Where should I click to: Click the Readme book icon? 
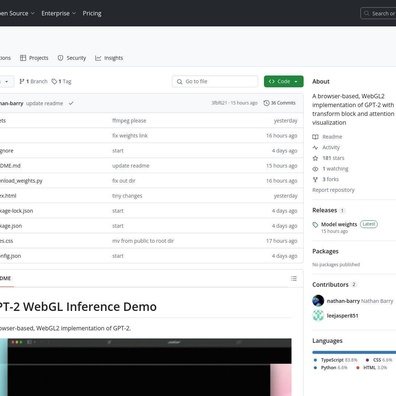[315, 137]
